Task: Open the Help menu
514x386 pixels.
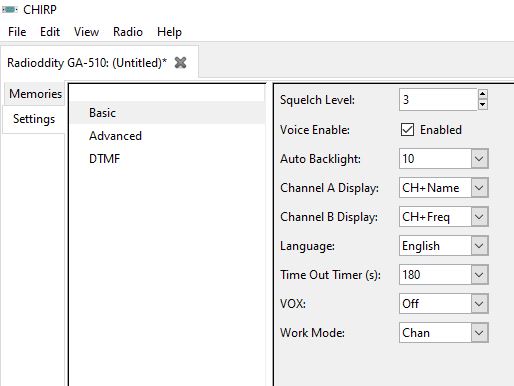Action: click(169, 32)
